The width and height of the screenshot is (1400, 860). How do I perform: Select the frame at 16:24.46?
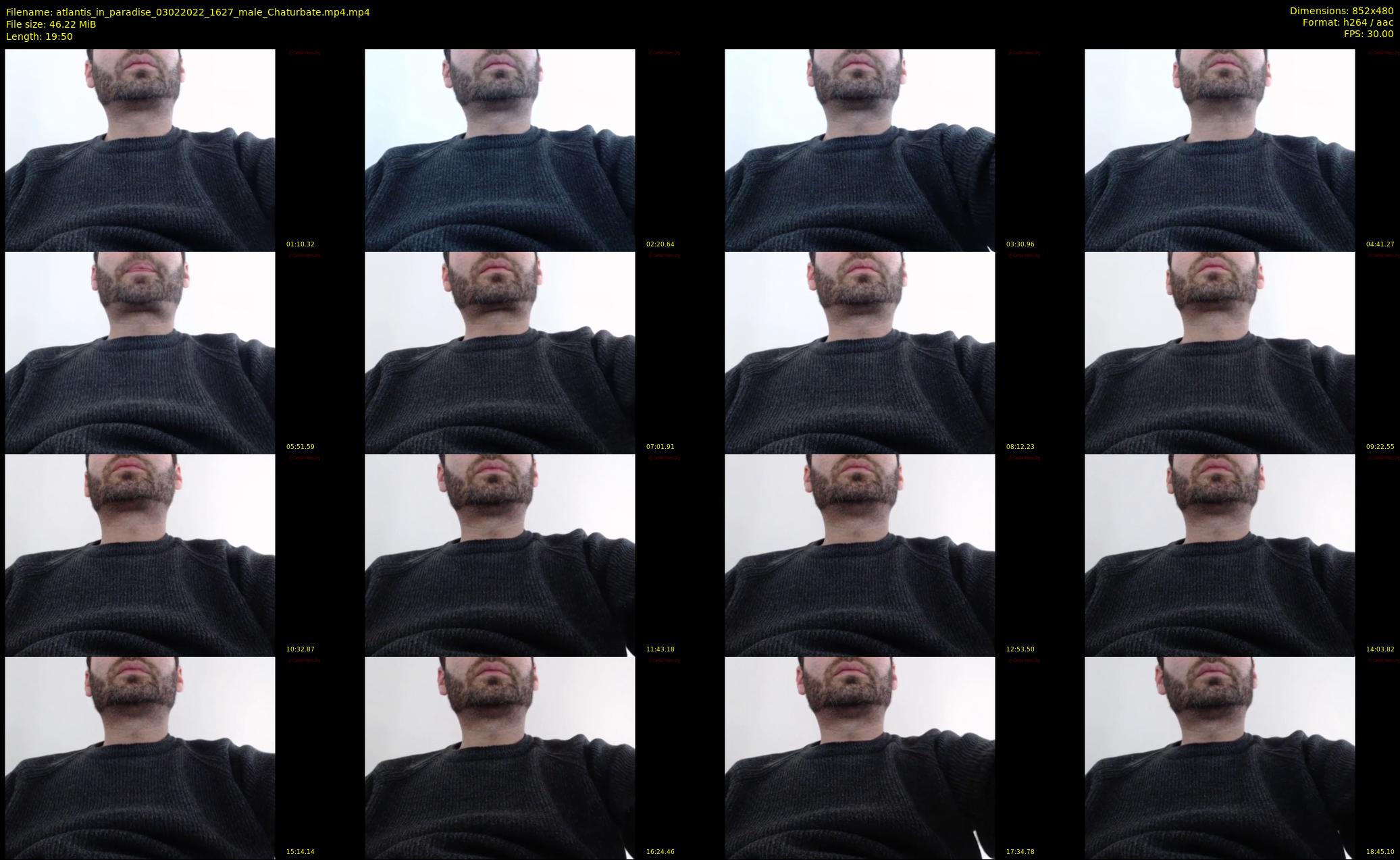[500, 757]
